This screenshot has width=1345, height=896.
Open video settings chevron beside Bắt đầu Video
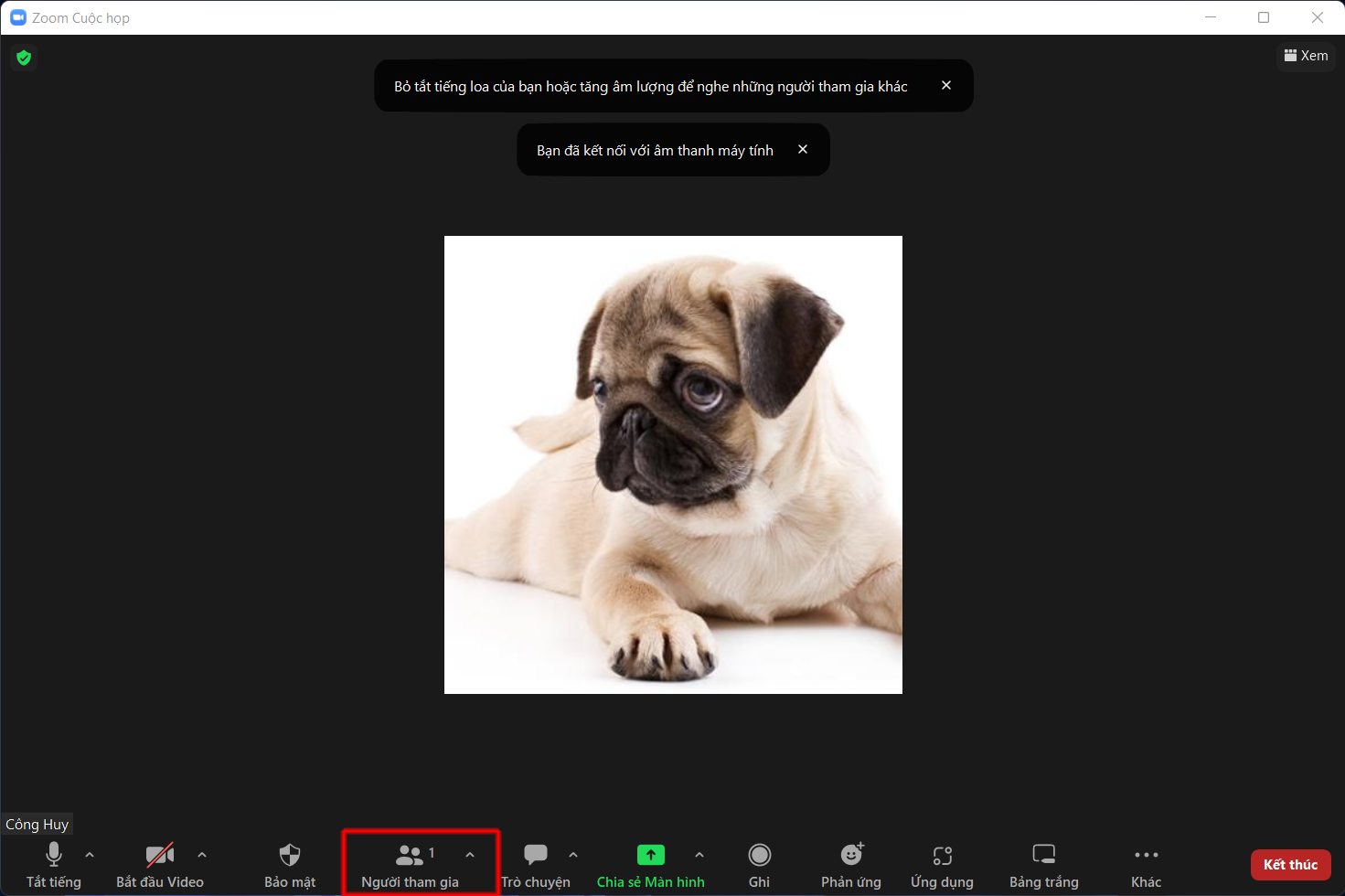point(202,854)
